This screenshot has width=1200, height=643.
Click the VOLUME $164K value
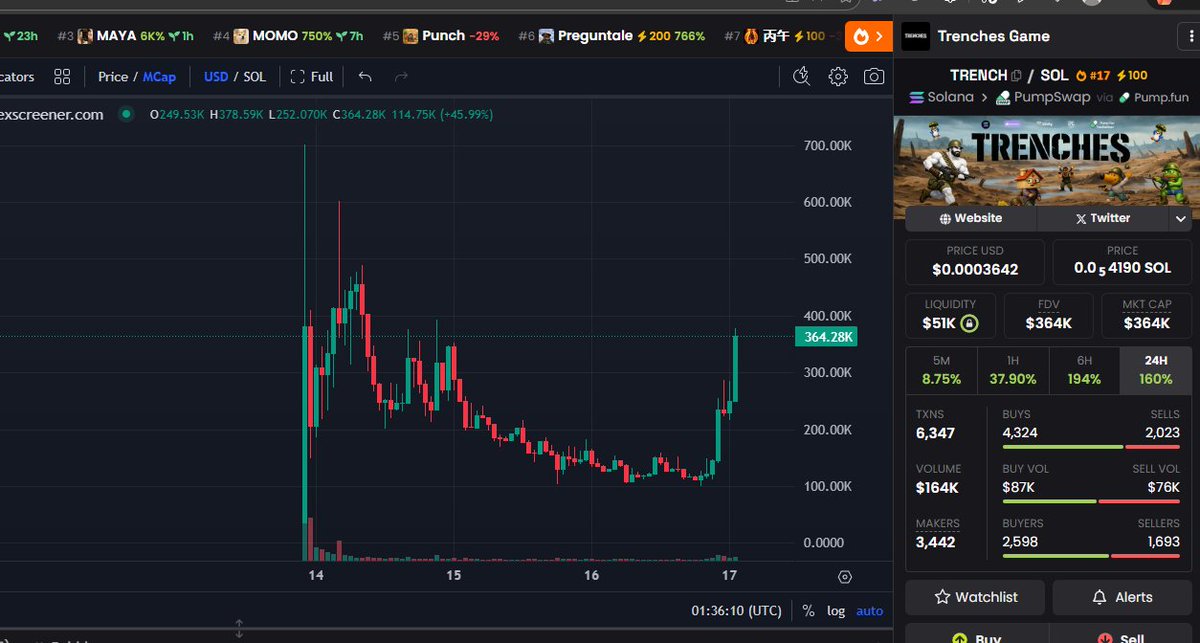(x=937, y=488)
